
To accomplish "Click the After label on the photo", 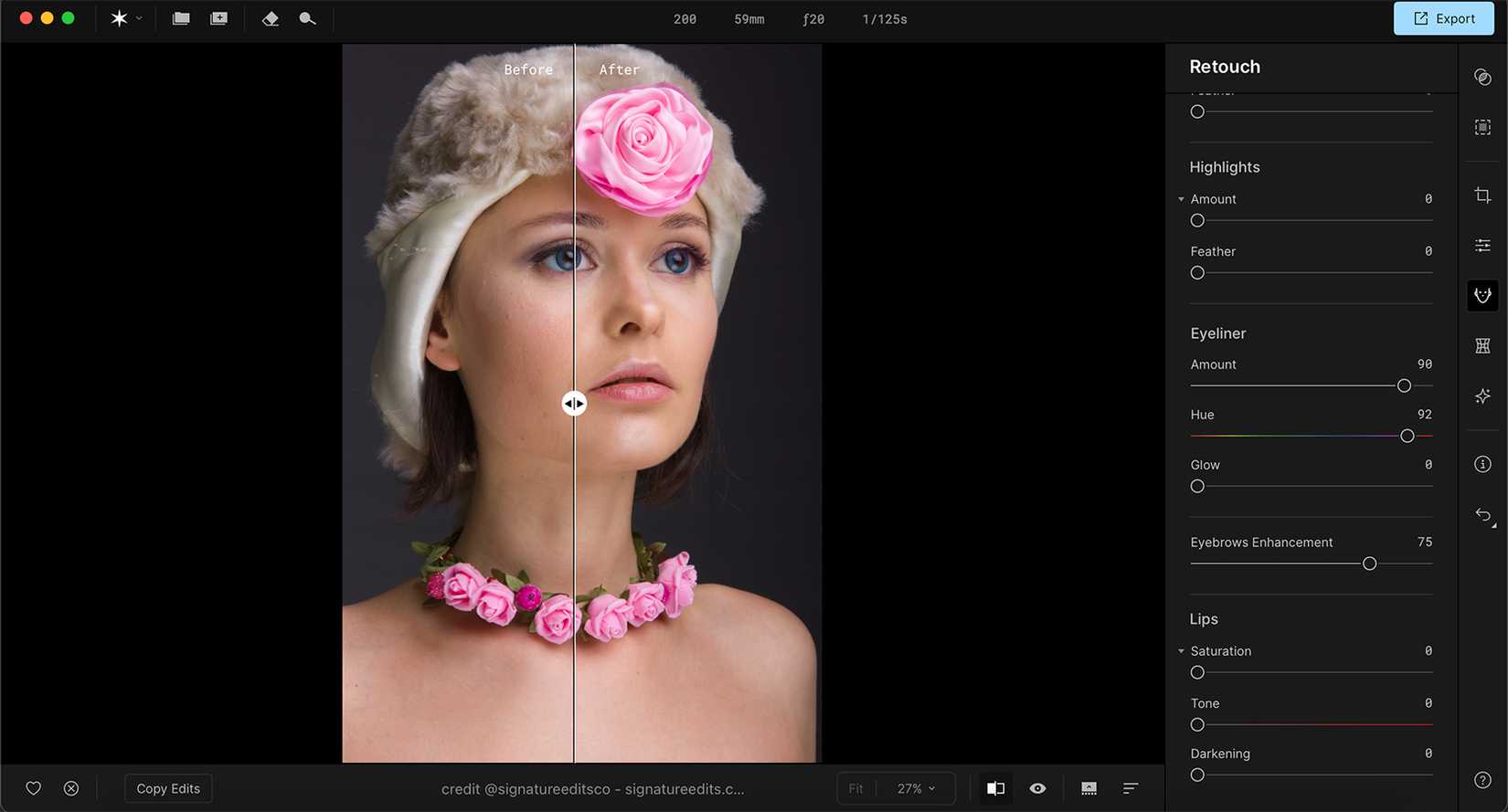I will [619, 69].
